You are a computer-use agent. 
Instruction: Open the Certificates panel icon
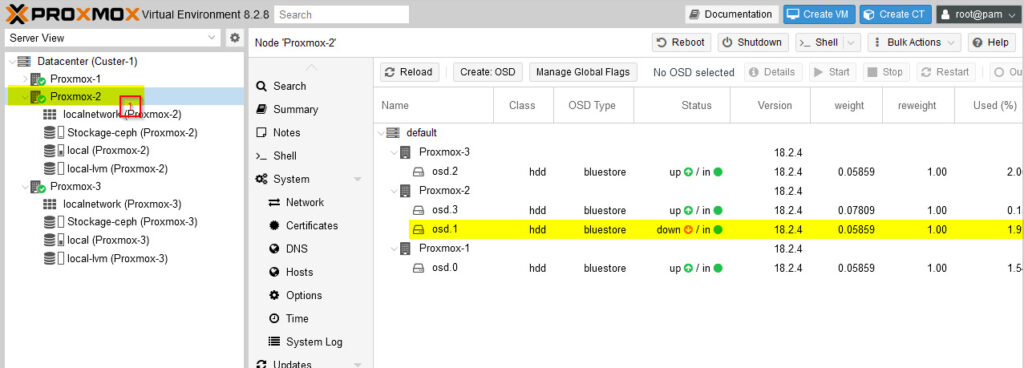[274, 226]
